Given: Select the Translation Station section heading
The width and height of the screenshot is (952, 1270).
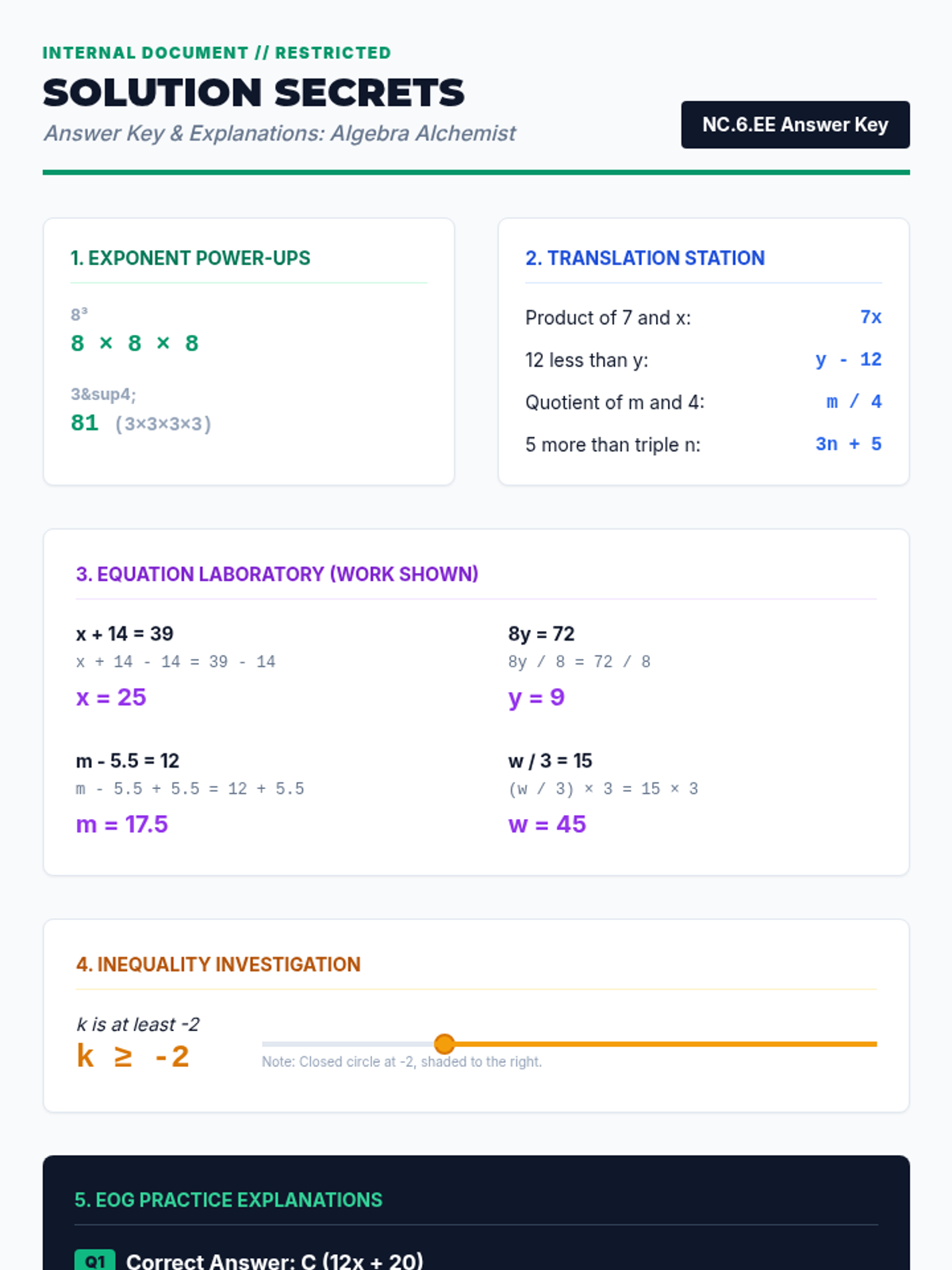Looking at the screenshot, I should (645, 258).
